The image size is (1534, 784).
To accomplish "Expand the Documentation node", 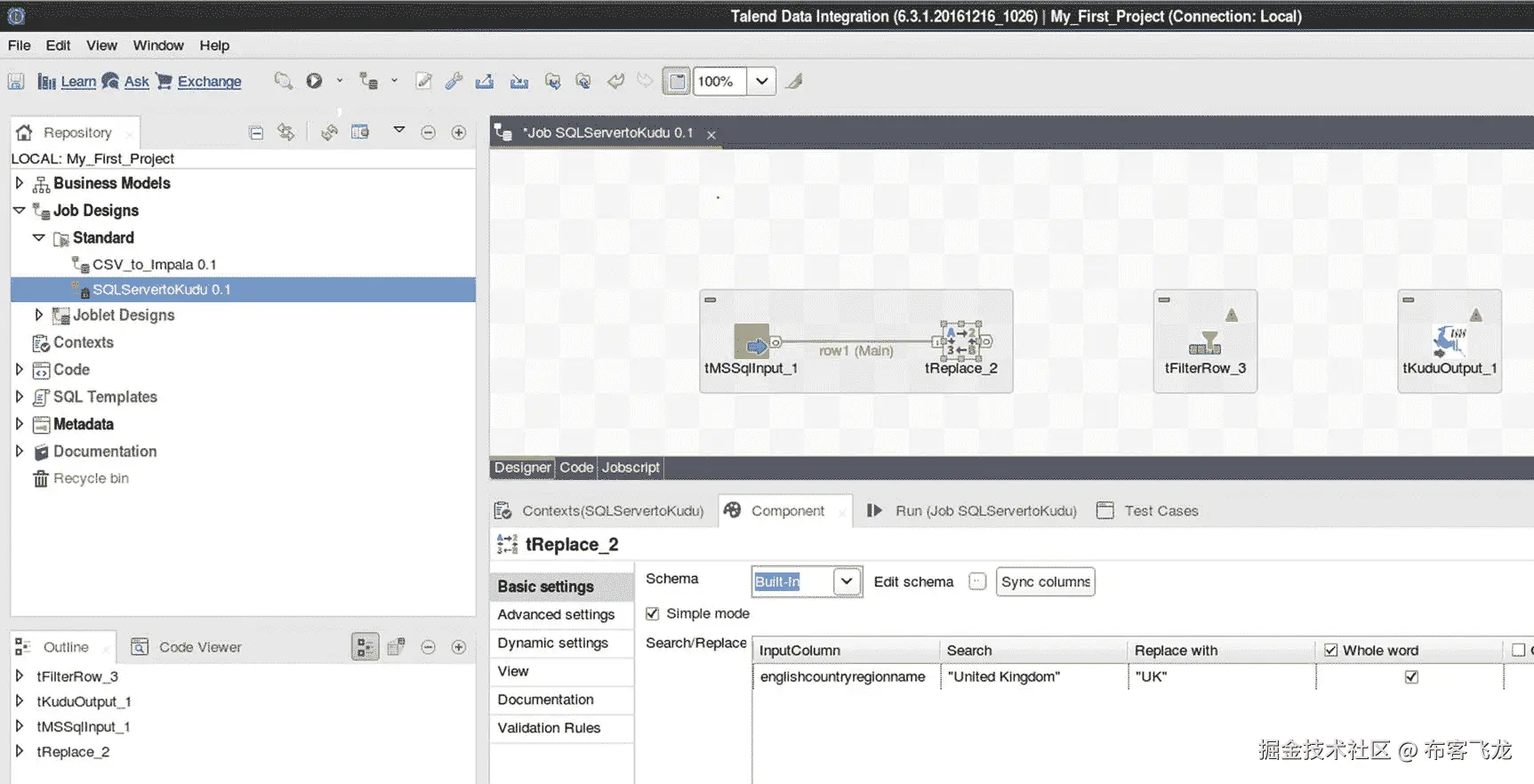I will (20, 452).
